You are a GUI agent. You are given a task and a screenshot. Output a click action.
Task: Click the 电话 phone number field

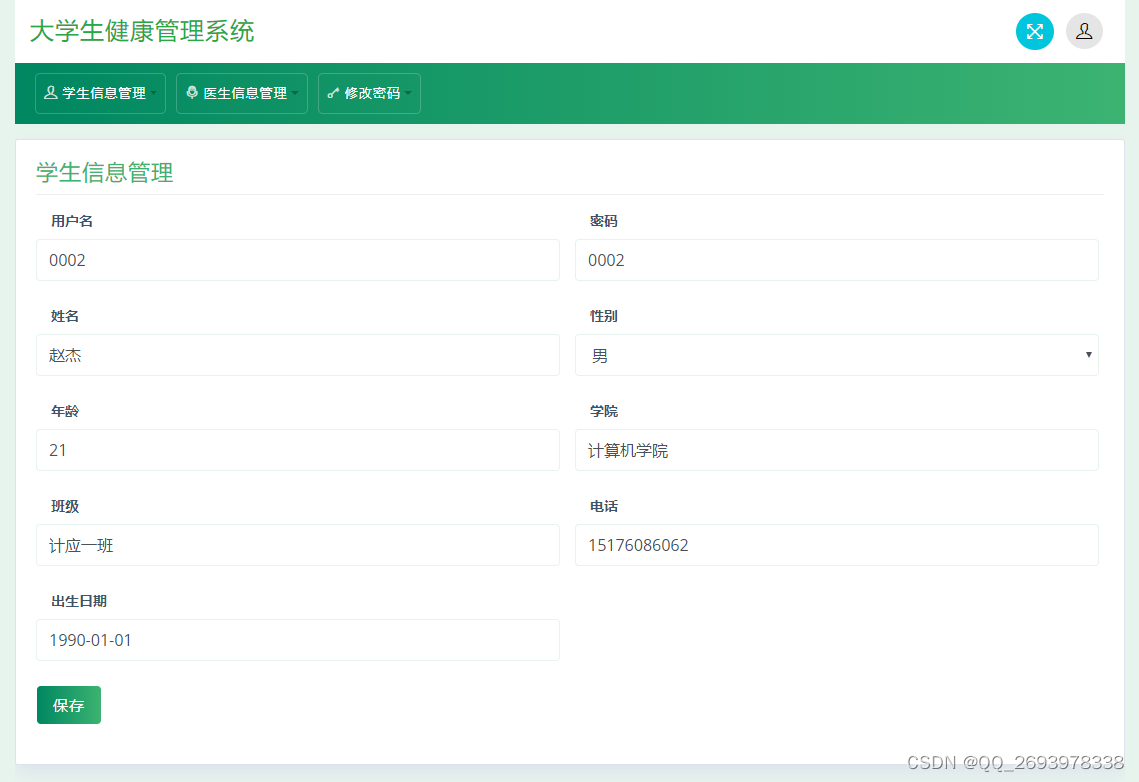click(836, 545)
